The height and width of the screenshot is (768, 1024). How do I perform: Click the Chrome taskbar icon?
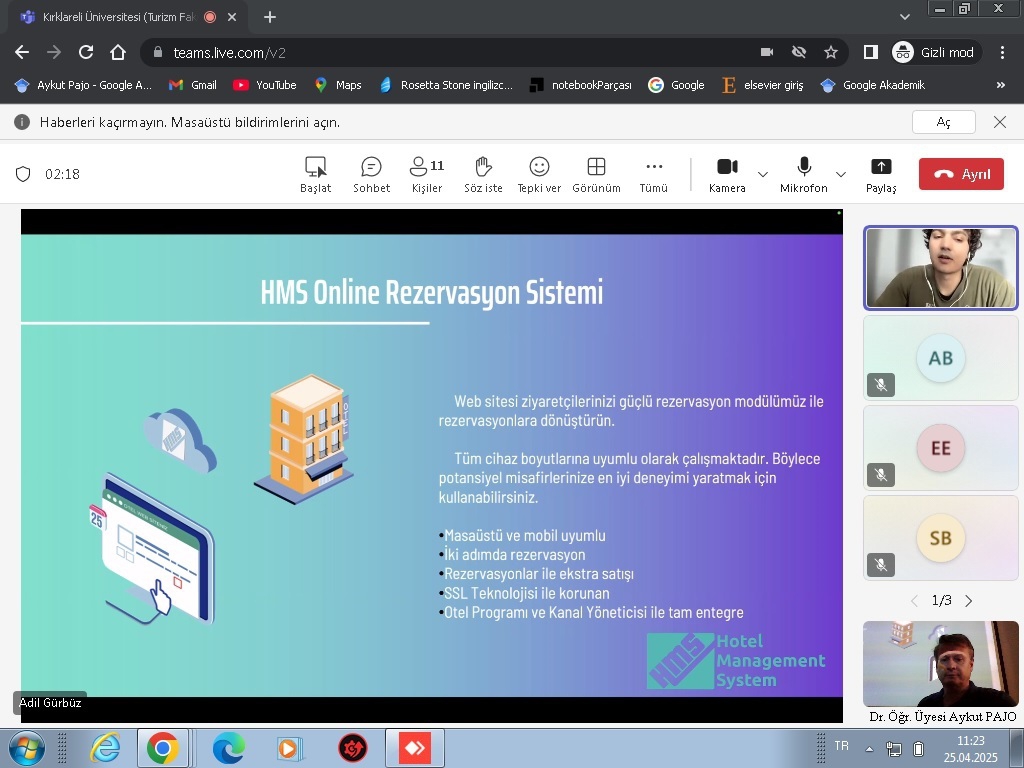pos(163,748)
